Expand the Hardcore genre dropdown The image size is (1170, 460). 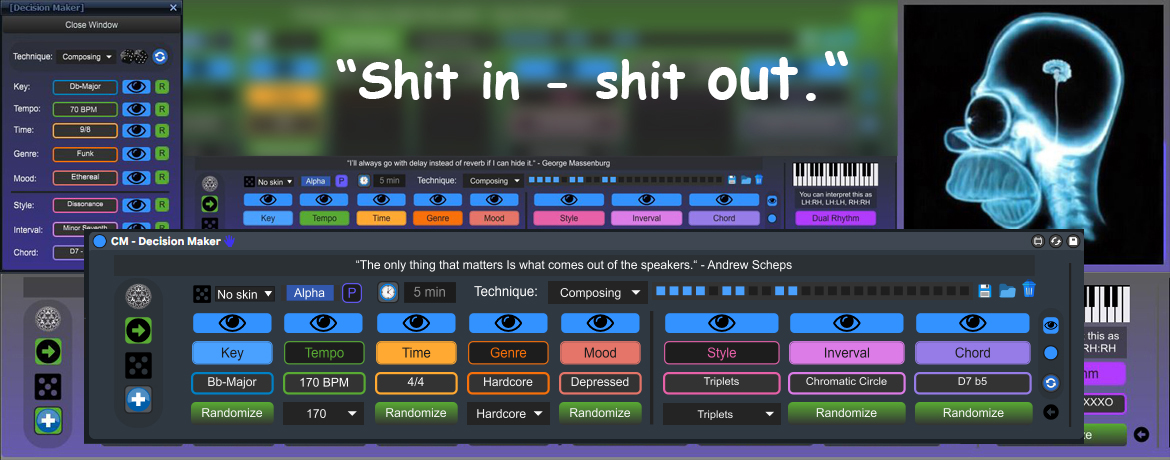click(508, 413)
